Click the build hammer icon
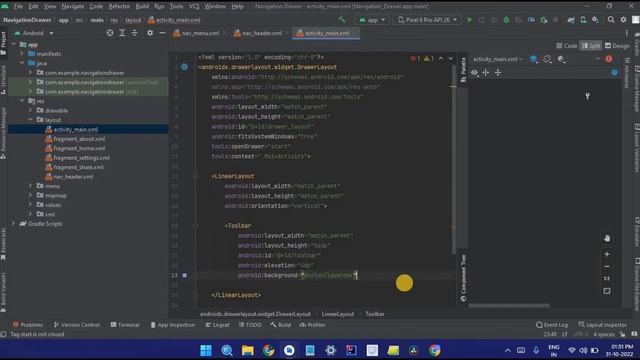The height and width of the screenshot is (360, 640). (342, 20)
